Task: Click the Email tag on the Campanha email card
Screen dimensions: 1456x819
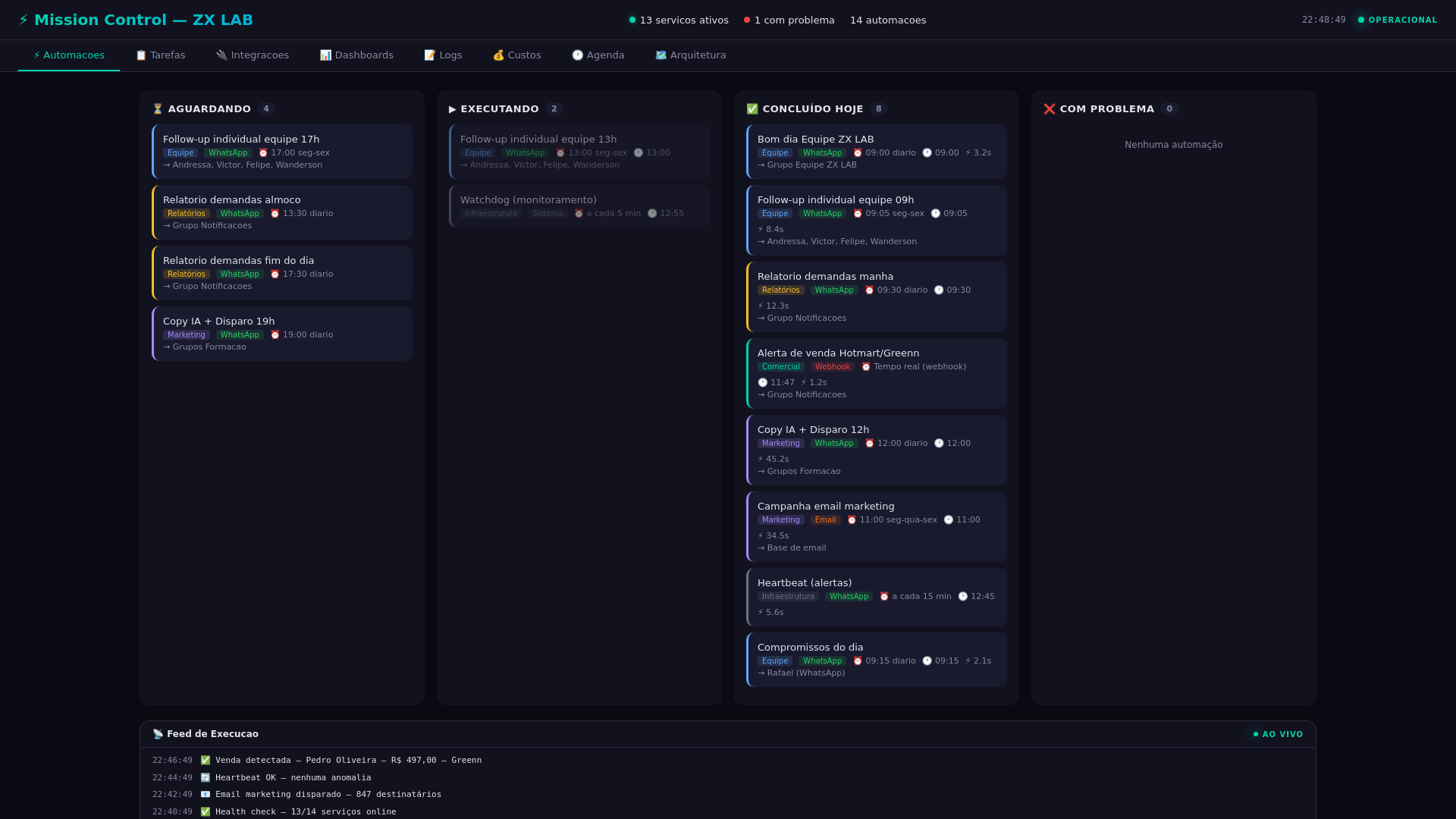Action: pos(826,520)
